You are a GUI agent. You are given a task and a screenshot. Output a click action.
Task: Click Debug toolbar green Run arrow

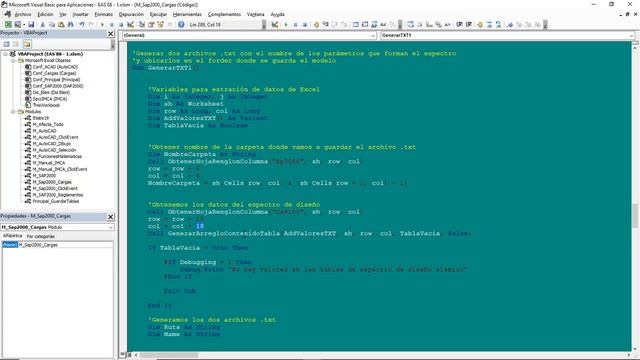[x=286, y=24]
